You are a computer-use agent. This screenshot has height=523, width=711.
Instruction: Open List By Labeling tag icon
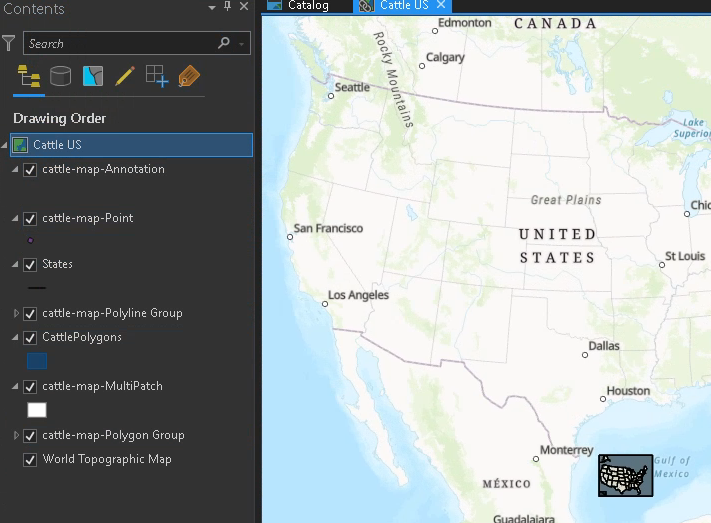click(189, 76)
